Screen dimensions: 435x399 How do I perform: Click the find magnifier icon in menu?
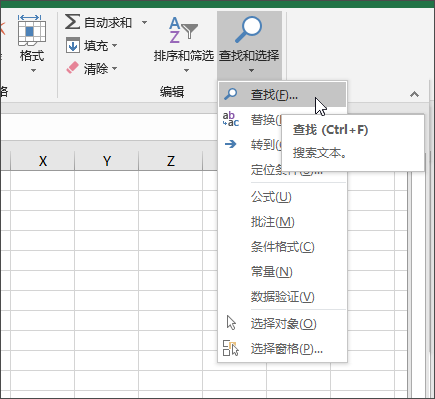(231, 94)
